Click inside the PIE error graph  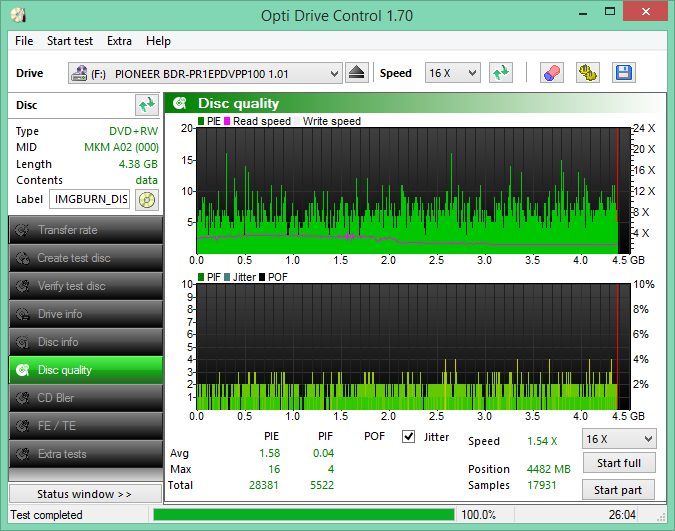pyautogui.click(x=413, y=190)
